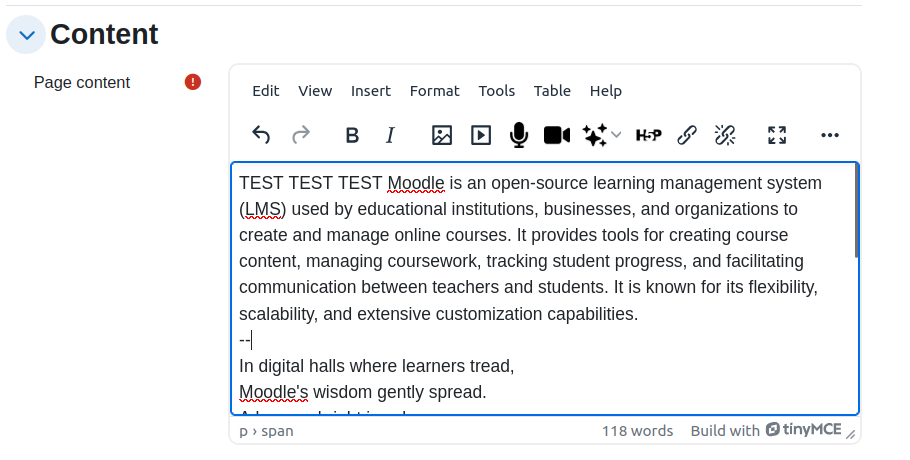The width and height of the screenshot is (910, 460).
Task: Open the Insert menu
Action: coord(371,91)
